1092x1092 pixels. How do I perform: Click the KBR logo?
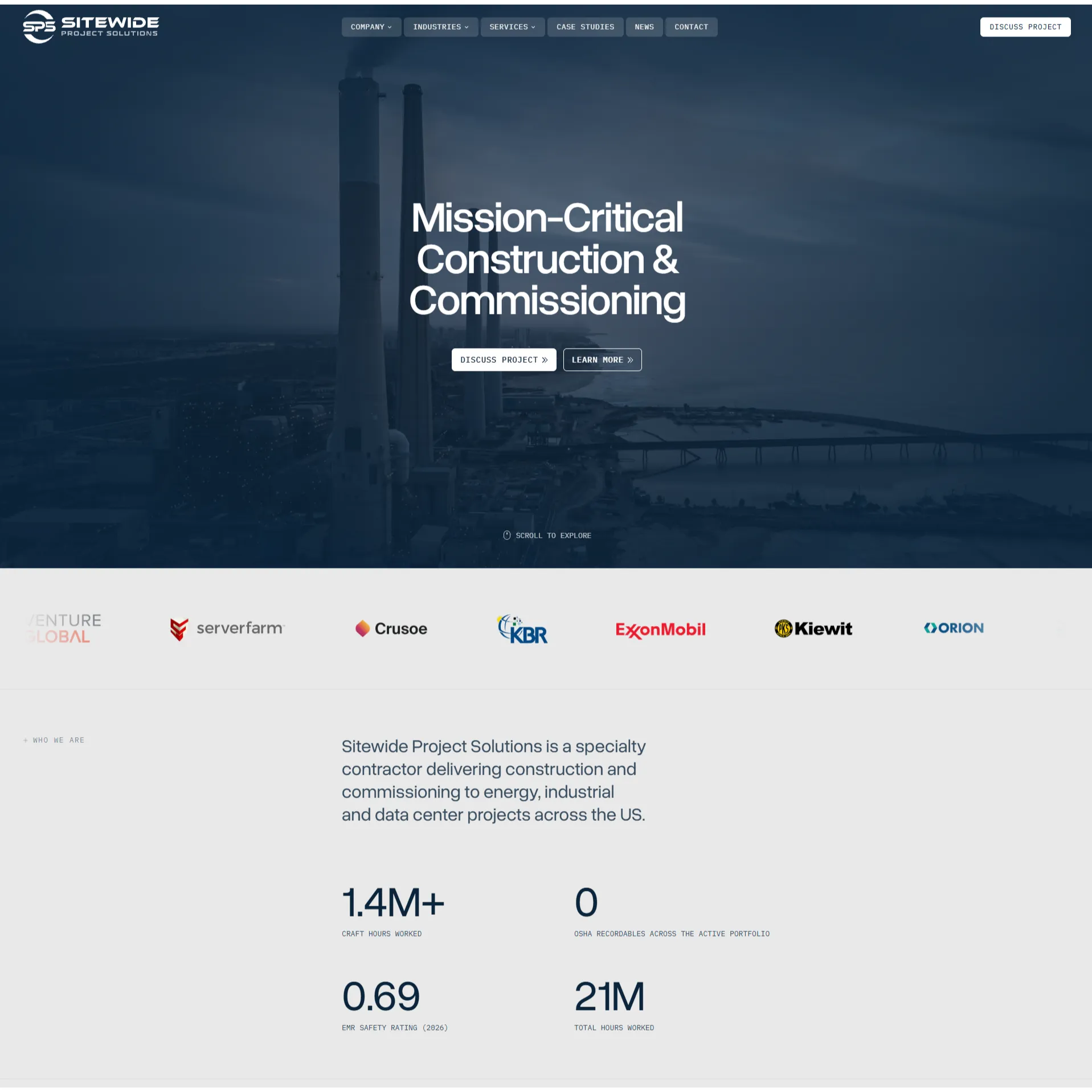[x=522, y=629]
